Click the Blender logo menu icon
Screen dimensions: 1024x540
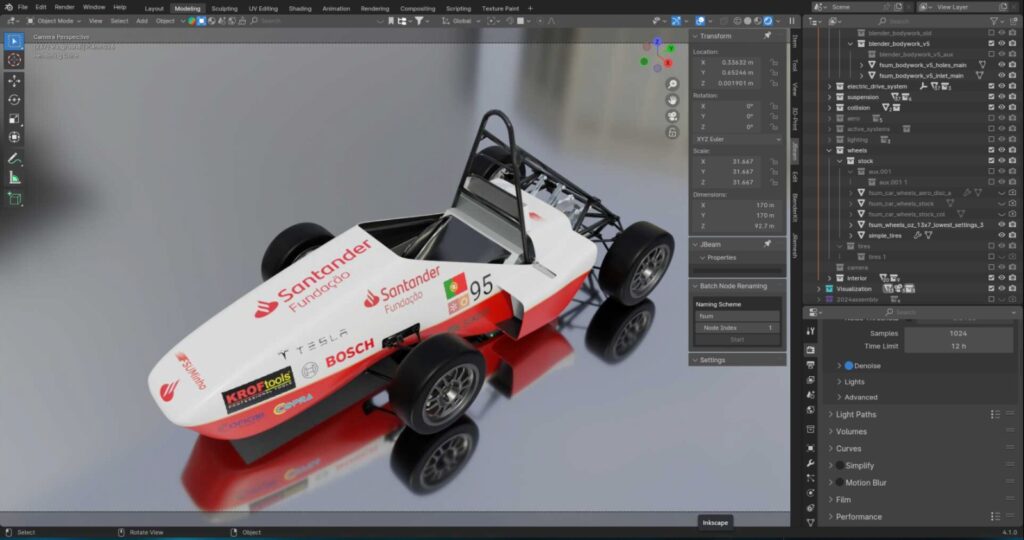click(x=8, y=7)
